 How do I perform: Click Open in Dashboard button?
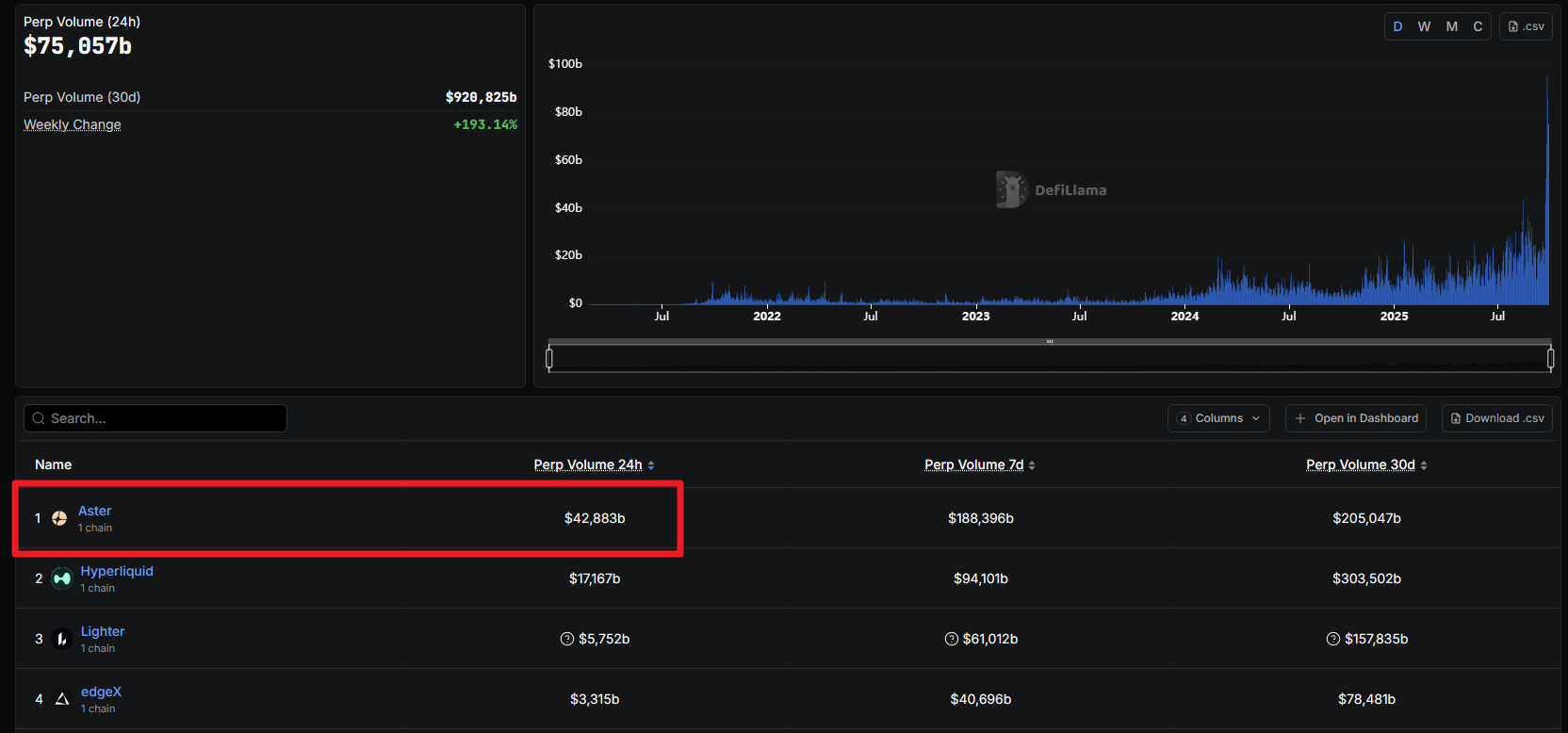point(1355,418)
